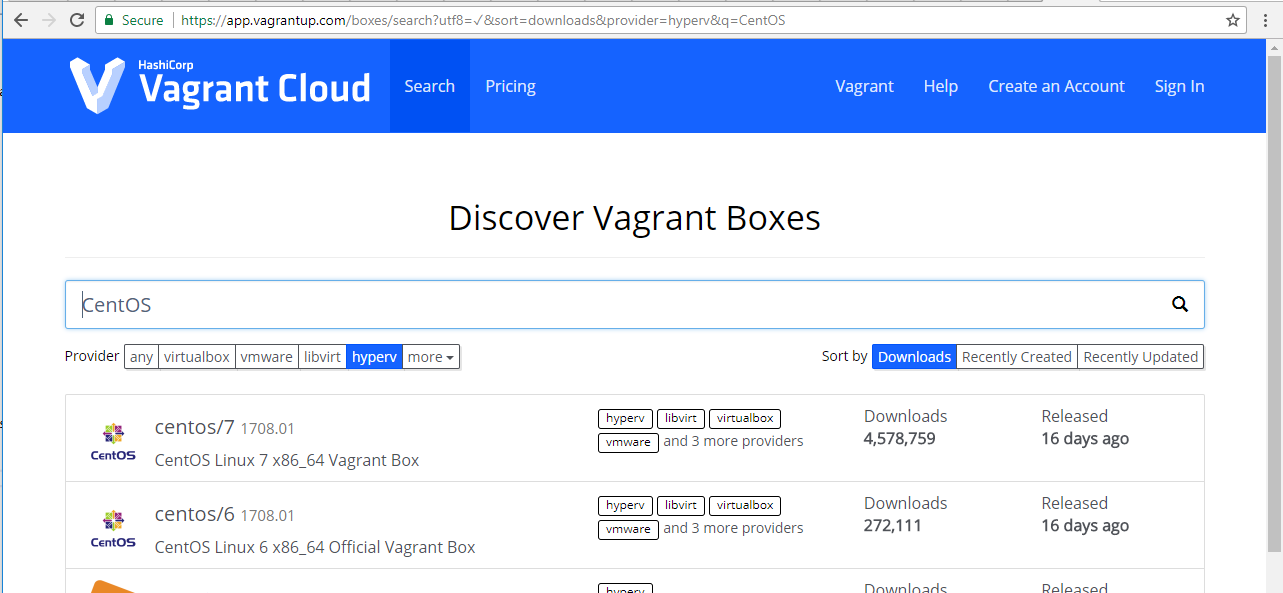Sort results by Recently Created

coord(1017,357)
